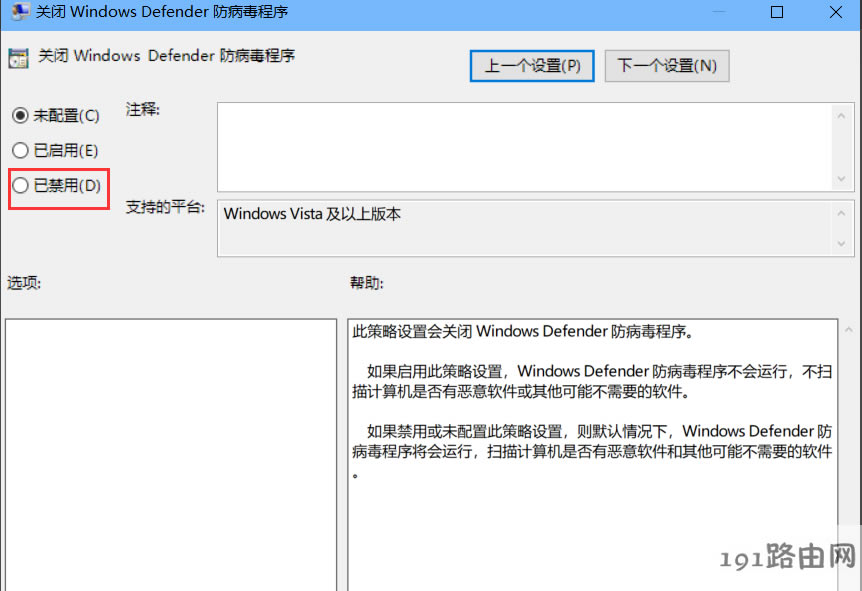862x591 pixels.
Task: Maximize the policy settings window
Action: [777, 12]
